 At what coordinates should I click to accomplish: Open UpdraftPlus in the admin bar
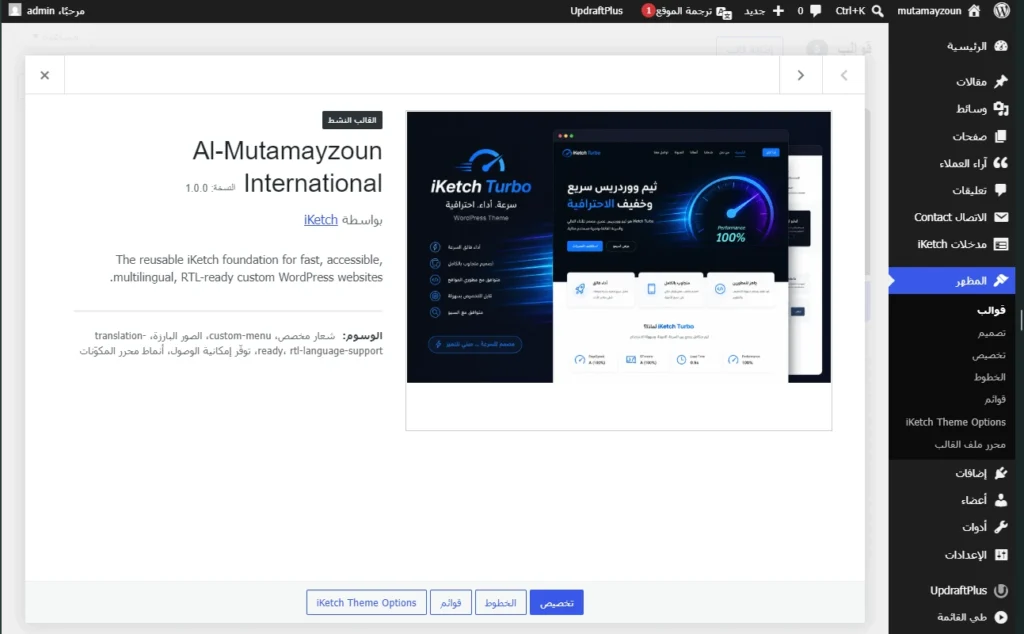coord(596,10)
